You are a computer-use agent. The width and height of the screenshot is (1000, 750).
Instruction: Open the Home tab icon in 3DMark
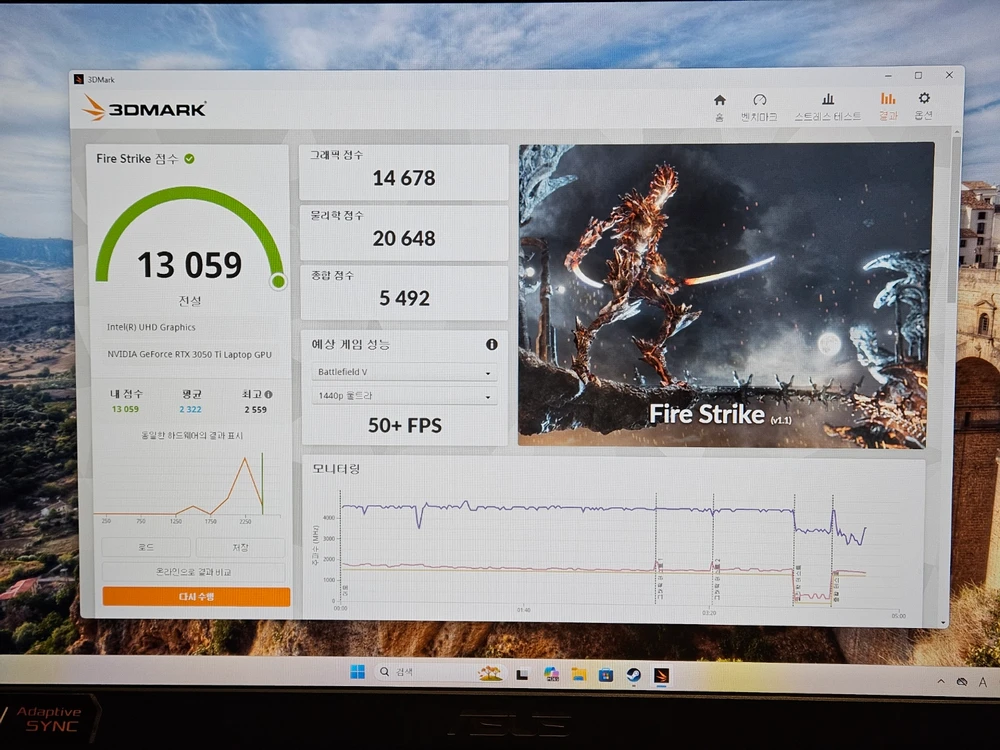[719, 100]
